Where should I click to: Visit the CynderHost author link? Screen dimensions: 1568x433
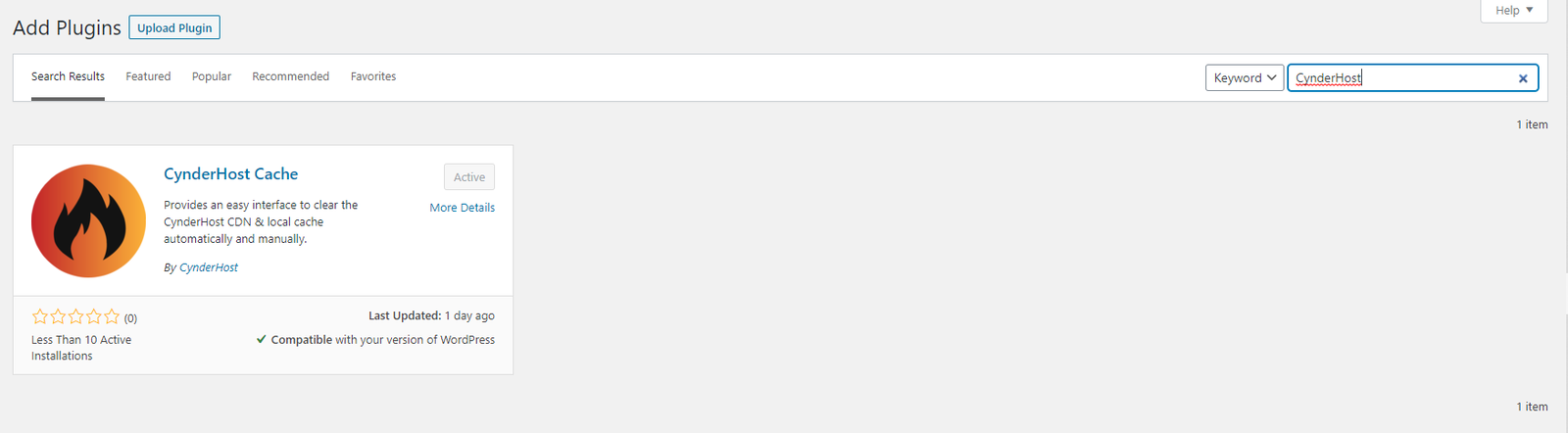pyautogui.click(x=209, y=267)
